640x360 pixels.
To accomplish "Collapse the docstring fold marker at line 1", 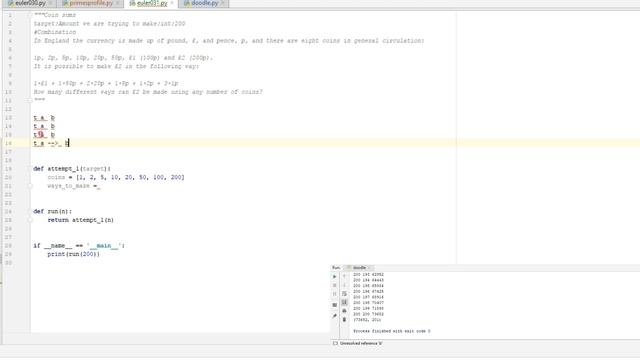I will pyautogui.click(x=30, y=15).
